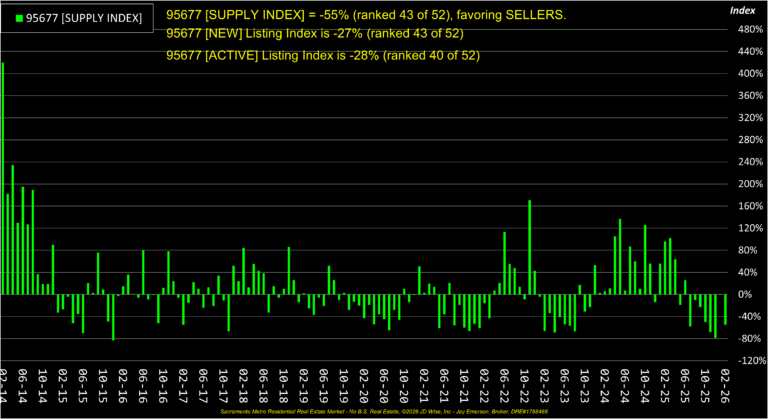Image resolution: width=768 pixels, height=419 pixels.
Task: Click the 02-24 date label
Action: click(605, 386)
